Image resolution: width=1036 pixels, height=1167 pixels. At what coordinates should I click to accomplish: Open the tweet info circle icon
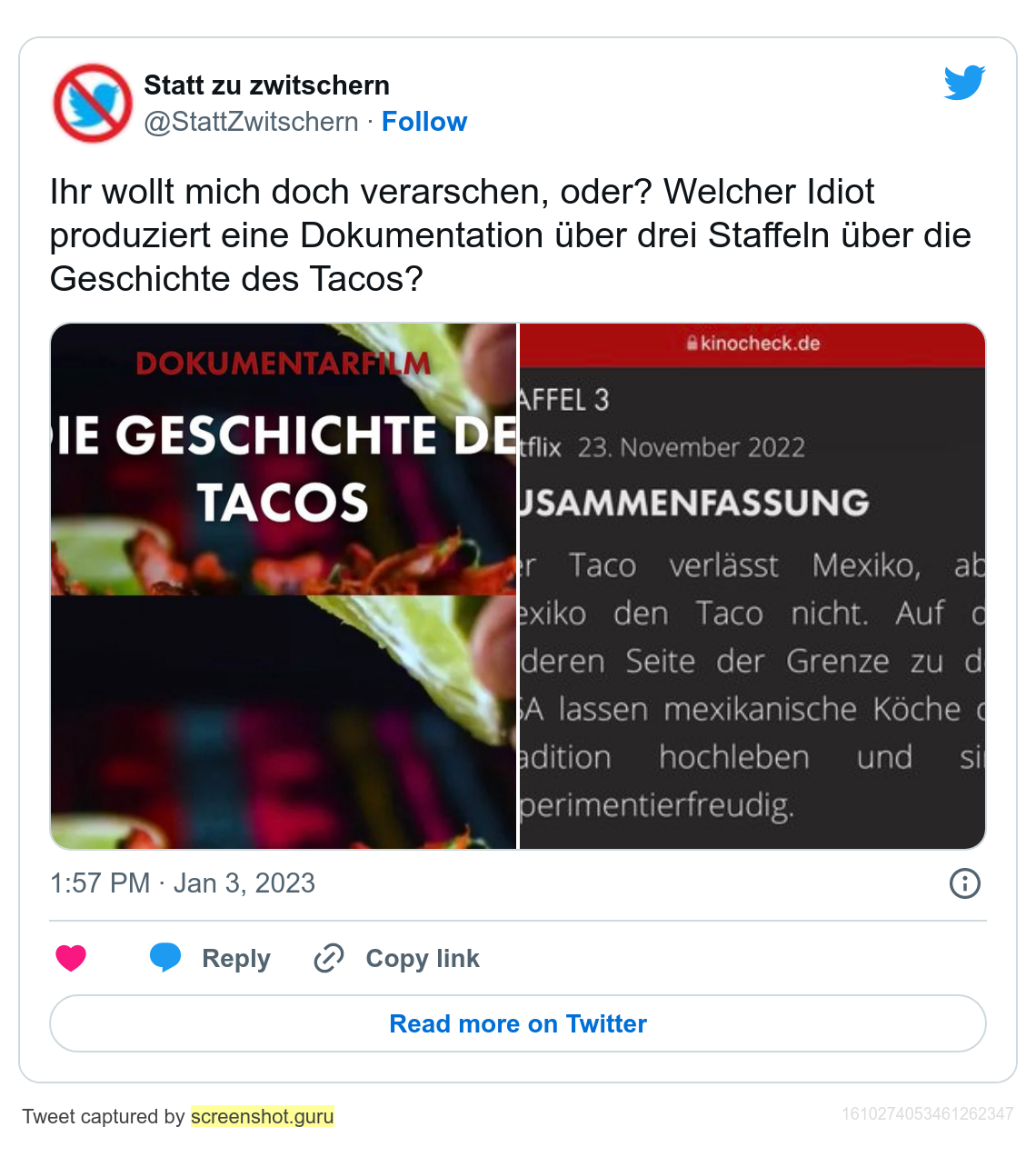point(964,883)
